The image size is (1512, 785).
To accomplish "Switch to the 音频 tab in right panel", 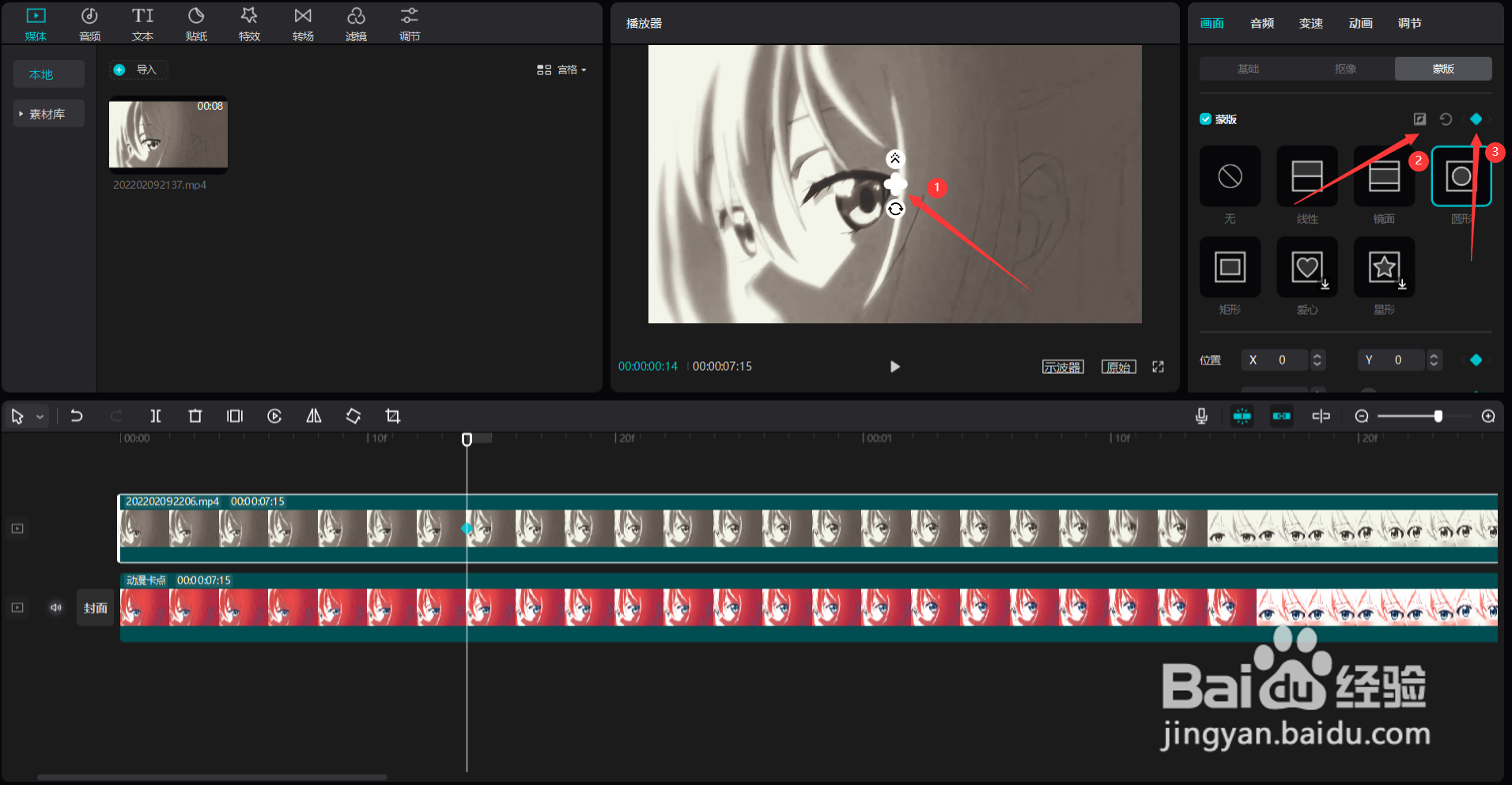I will point(1262,23).
